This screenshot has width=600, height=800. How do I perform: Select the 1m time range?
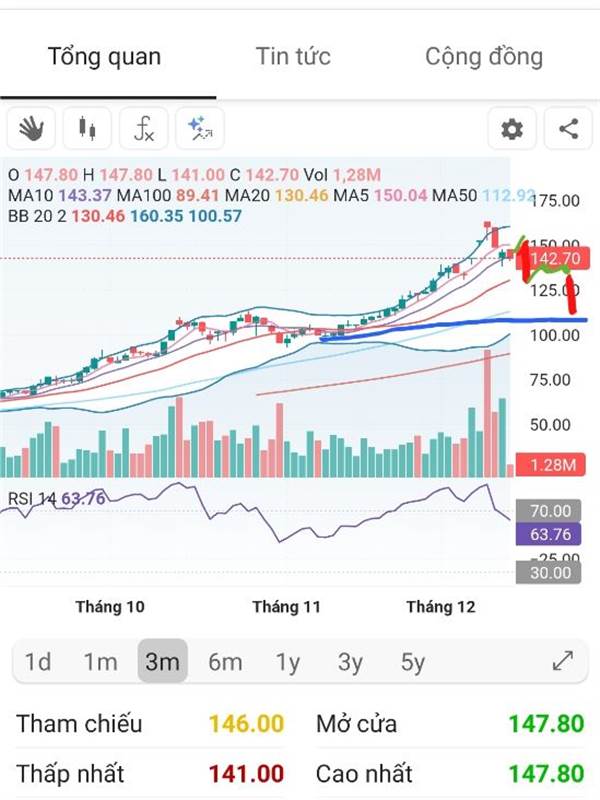[x=100, y=662]
